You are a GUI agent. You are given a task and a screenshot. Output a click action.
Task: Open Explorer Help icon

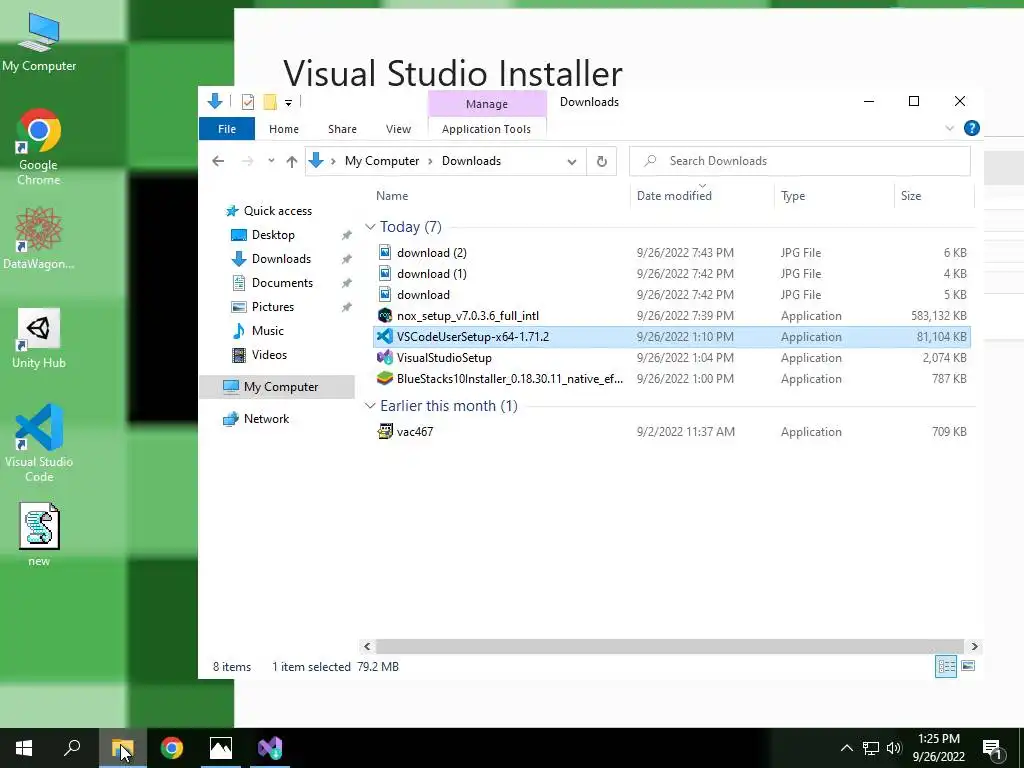pos(972,128)
